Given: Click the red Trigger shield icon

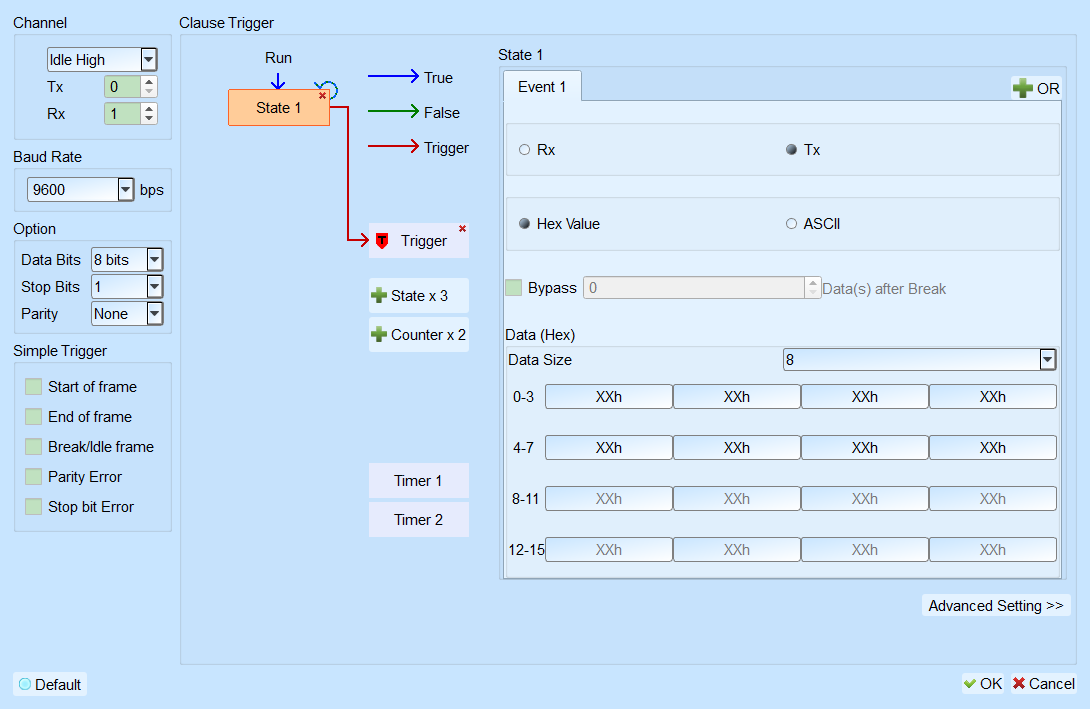Looking at the screenshot, I should [382, 241].
